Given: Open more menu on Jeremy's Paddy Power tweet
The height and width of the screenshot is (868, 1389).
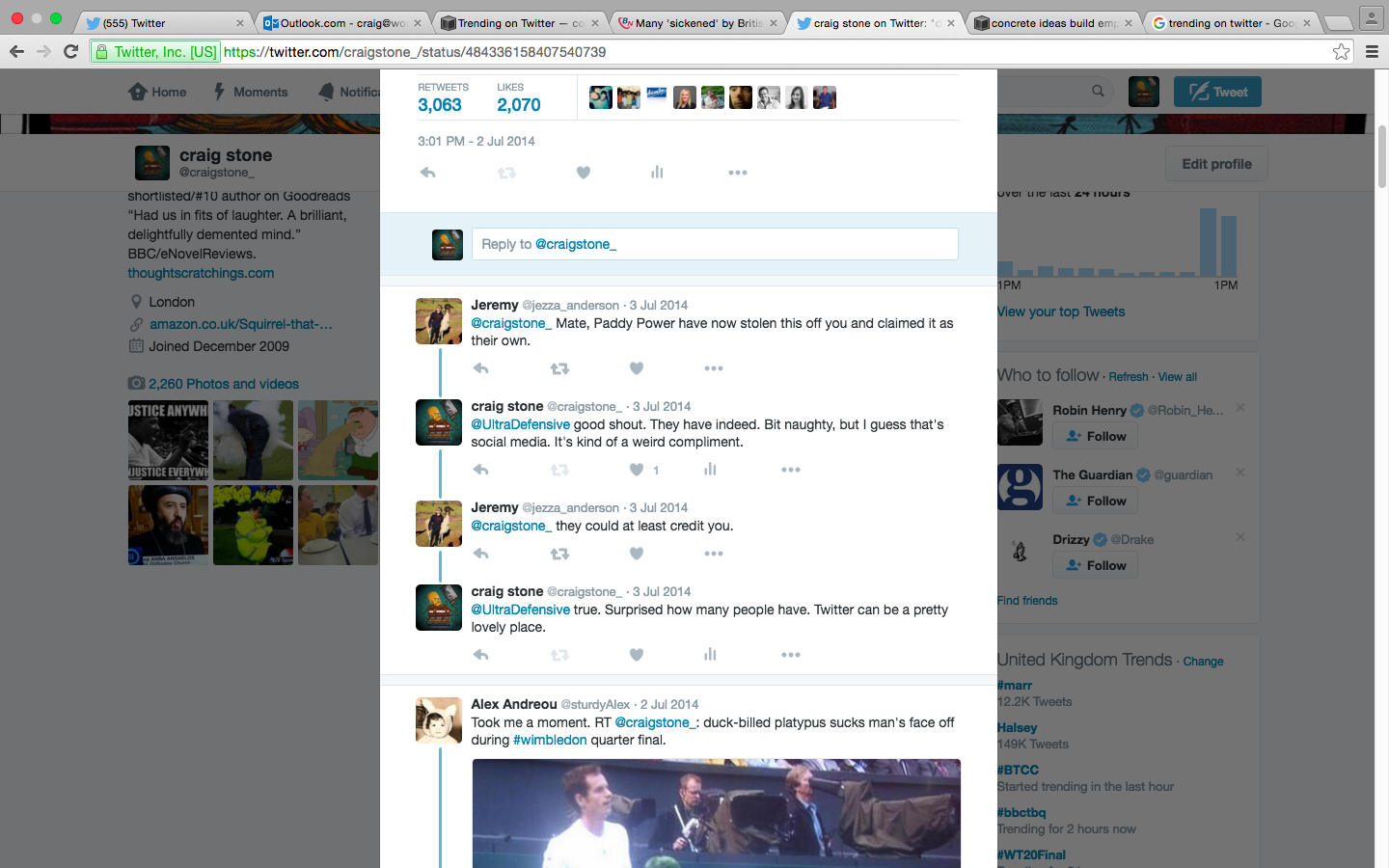Looking at the screenshot, I should pyautogui.click(x=714, y=368).
